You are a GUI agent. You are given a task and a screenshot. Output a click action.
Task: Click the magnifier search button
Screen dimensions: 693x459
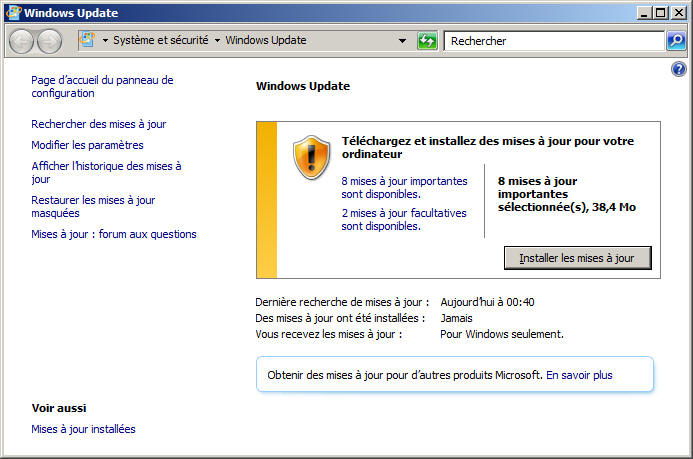click(676, 41)
